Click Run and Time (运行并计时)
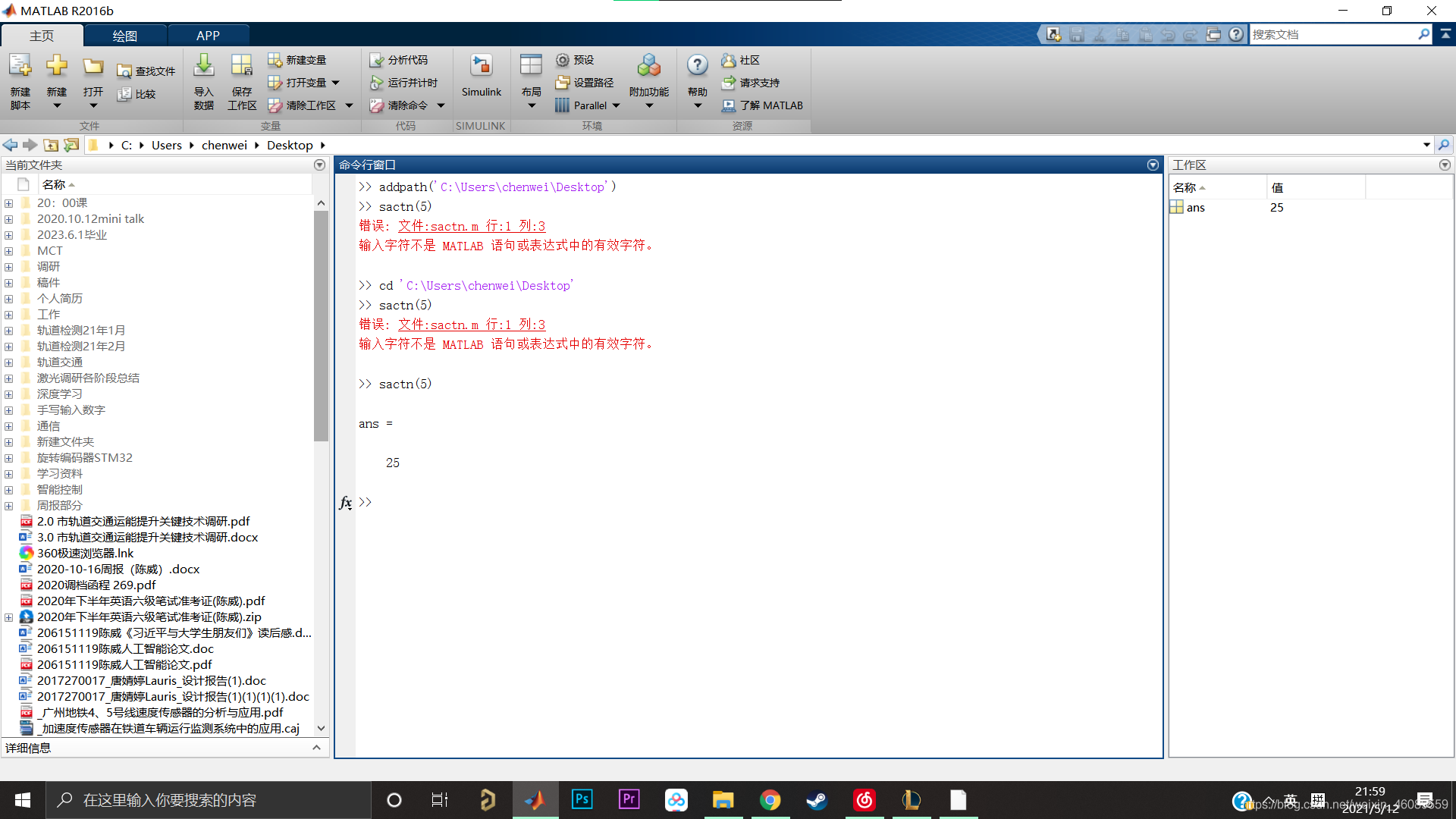Screen dimensions: 1456x819 (403, 83)
